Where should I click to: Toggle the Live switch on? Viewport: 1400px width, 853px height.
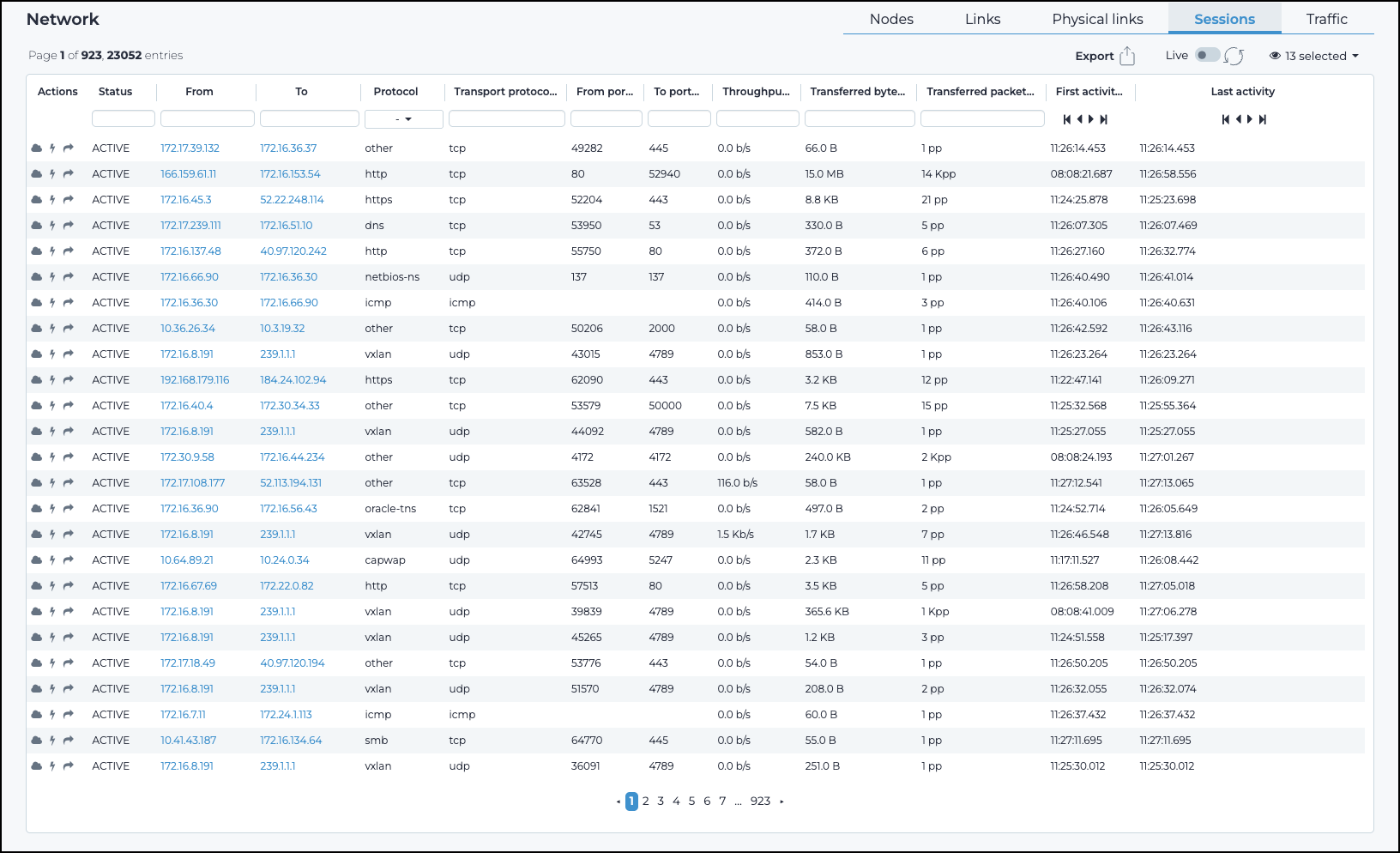pos(1208,55)
